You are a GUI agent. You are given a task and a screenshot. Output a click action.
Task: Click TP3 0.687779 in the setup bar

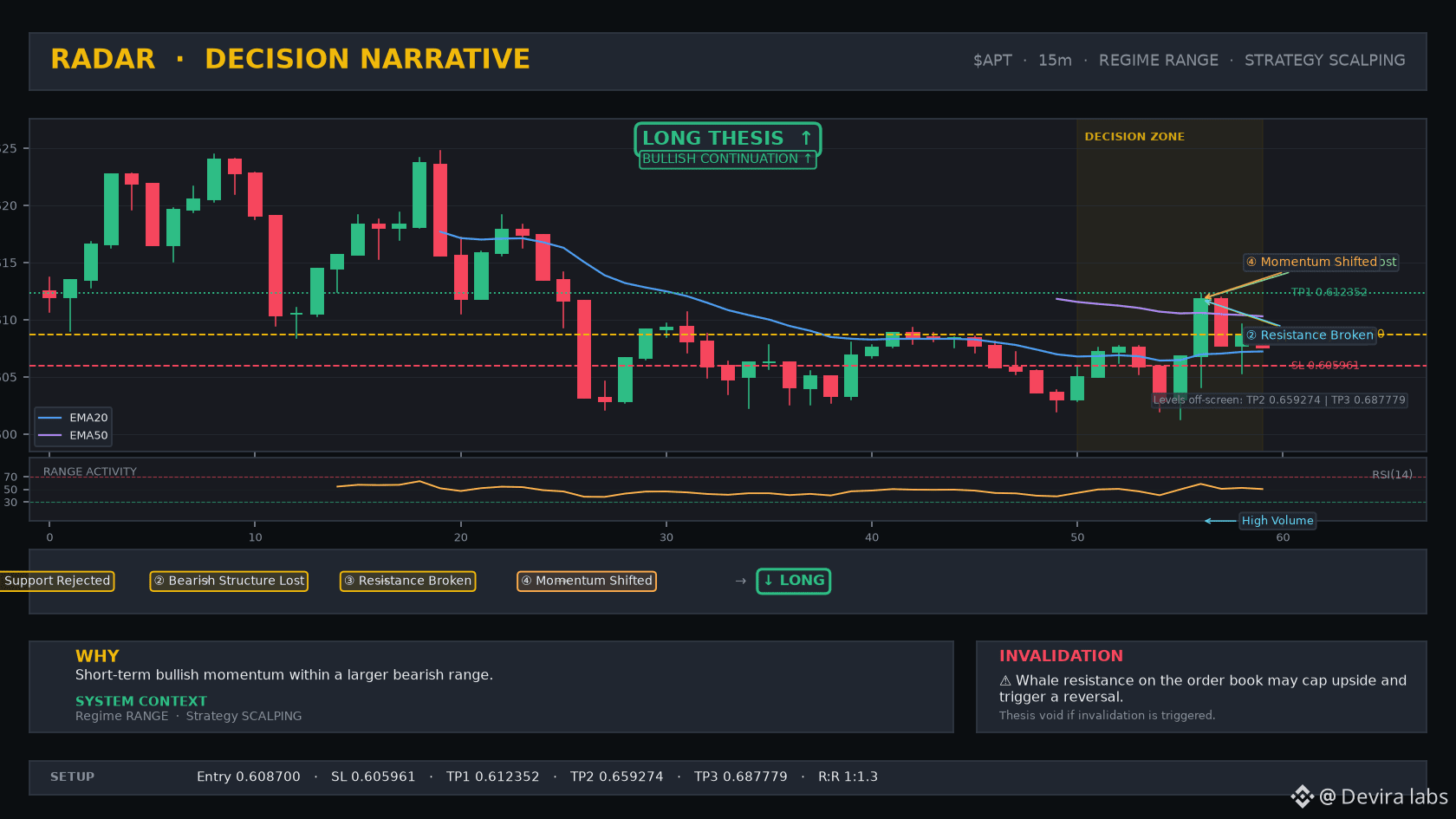[x=741, y=777]
